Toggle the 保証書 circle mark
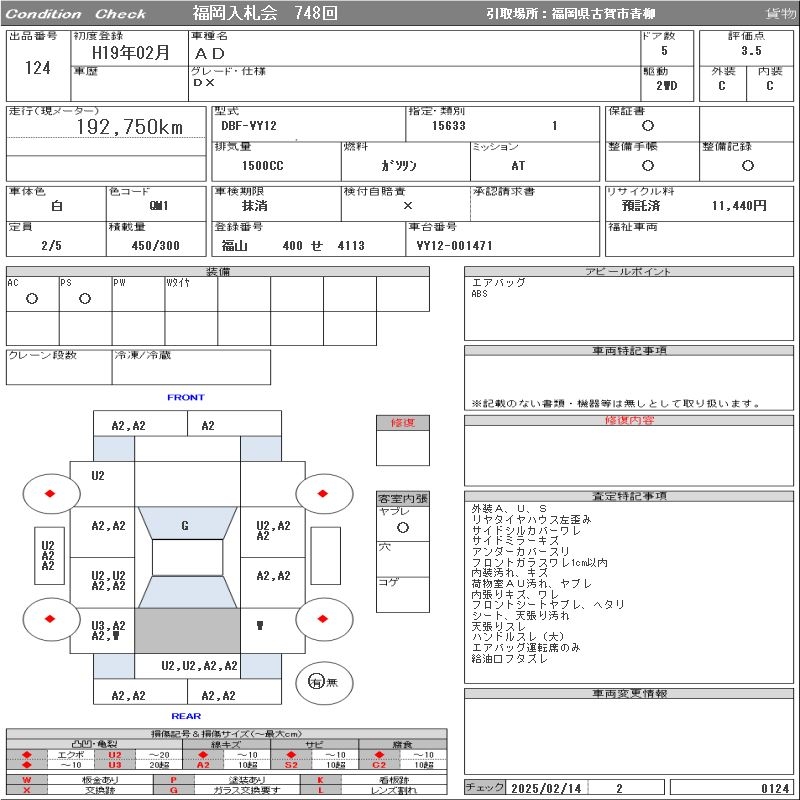800x800 pixels. tap(648, 126)
